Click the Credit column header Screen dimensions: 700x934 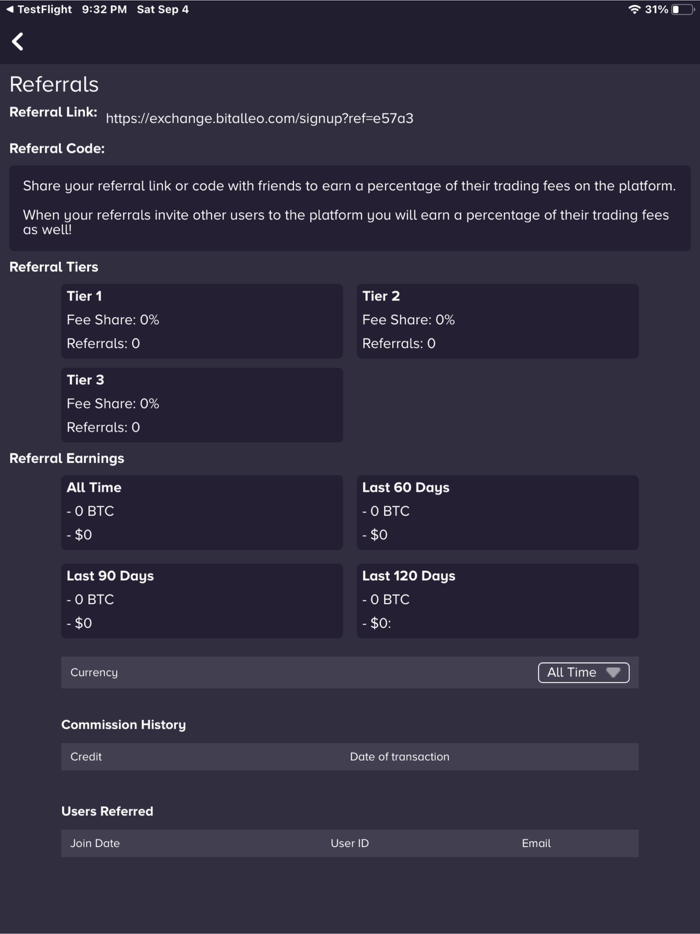(x=86, y=757)
